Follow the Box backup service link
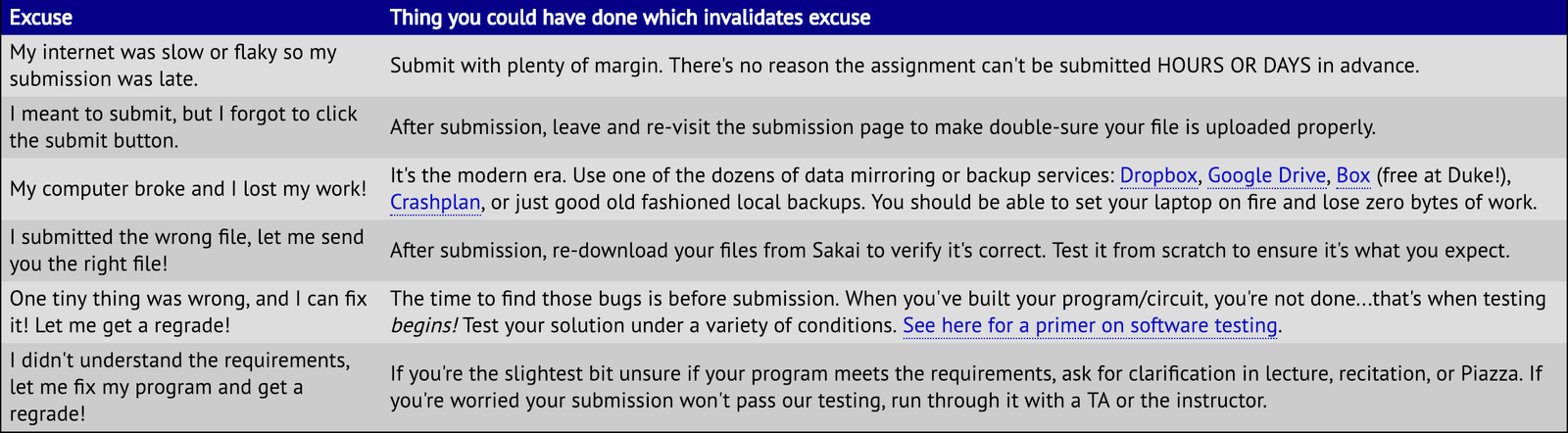This screenshot has height=433, width=1568. click(1353, 175)
